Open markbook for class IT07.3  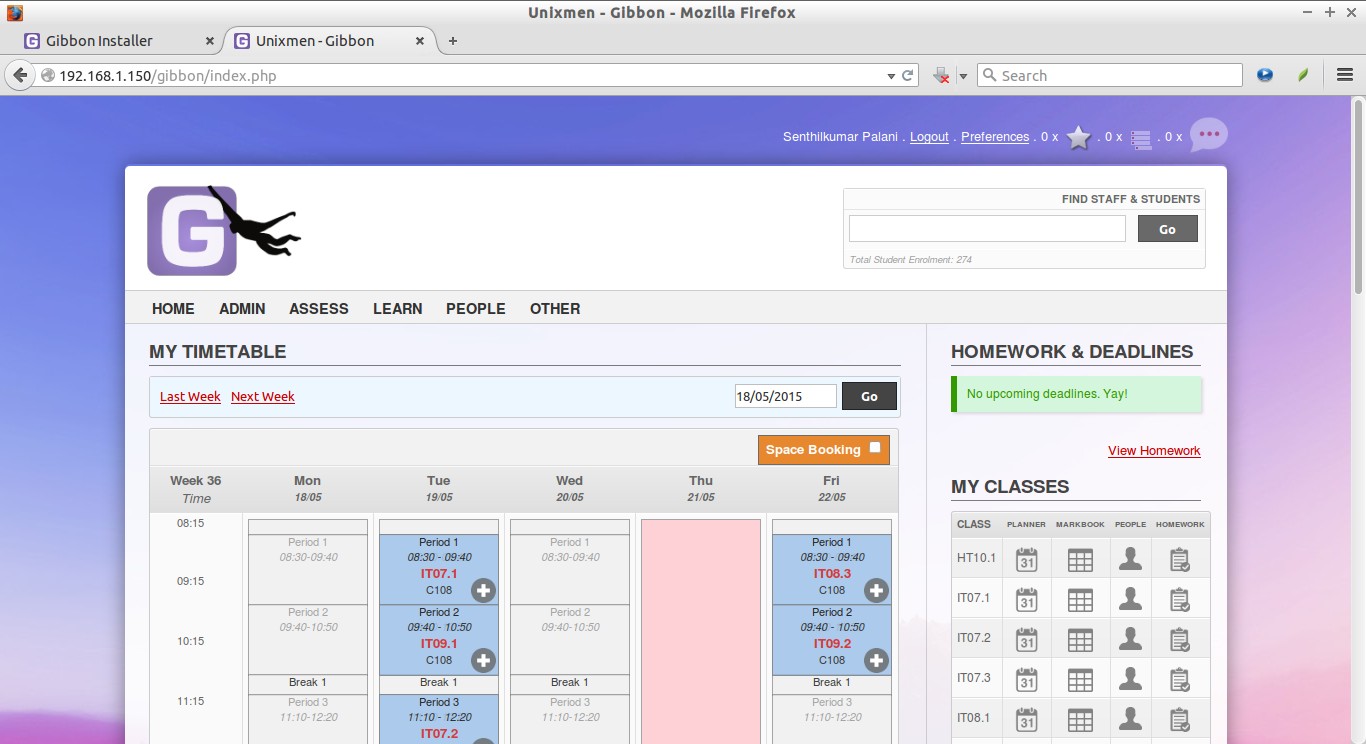[x=1080, y=679]
